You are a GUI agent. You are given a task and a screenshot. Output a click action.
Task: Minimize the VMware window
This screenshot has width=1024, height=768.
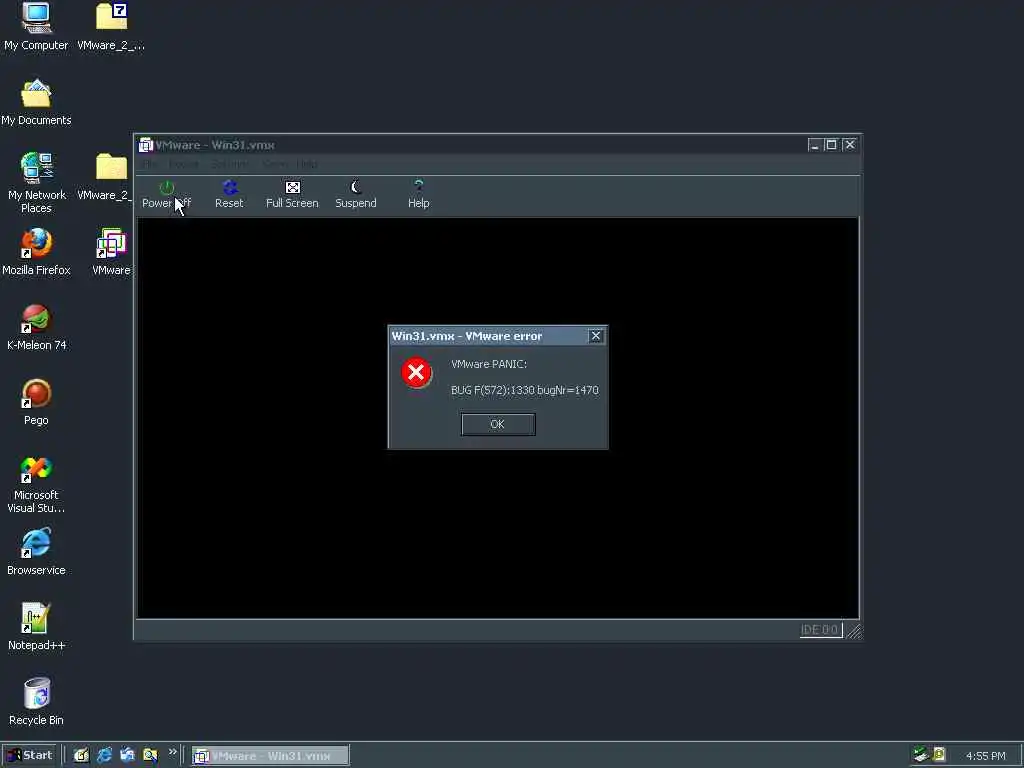click(814, 145)
